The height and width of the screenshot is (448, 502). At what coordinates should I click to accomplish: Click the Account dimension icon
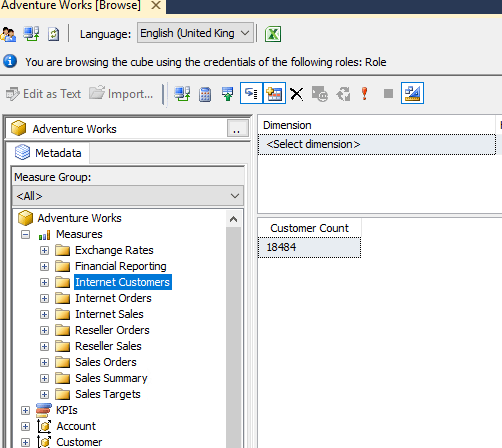44,426
